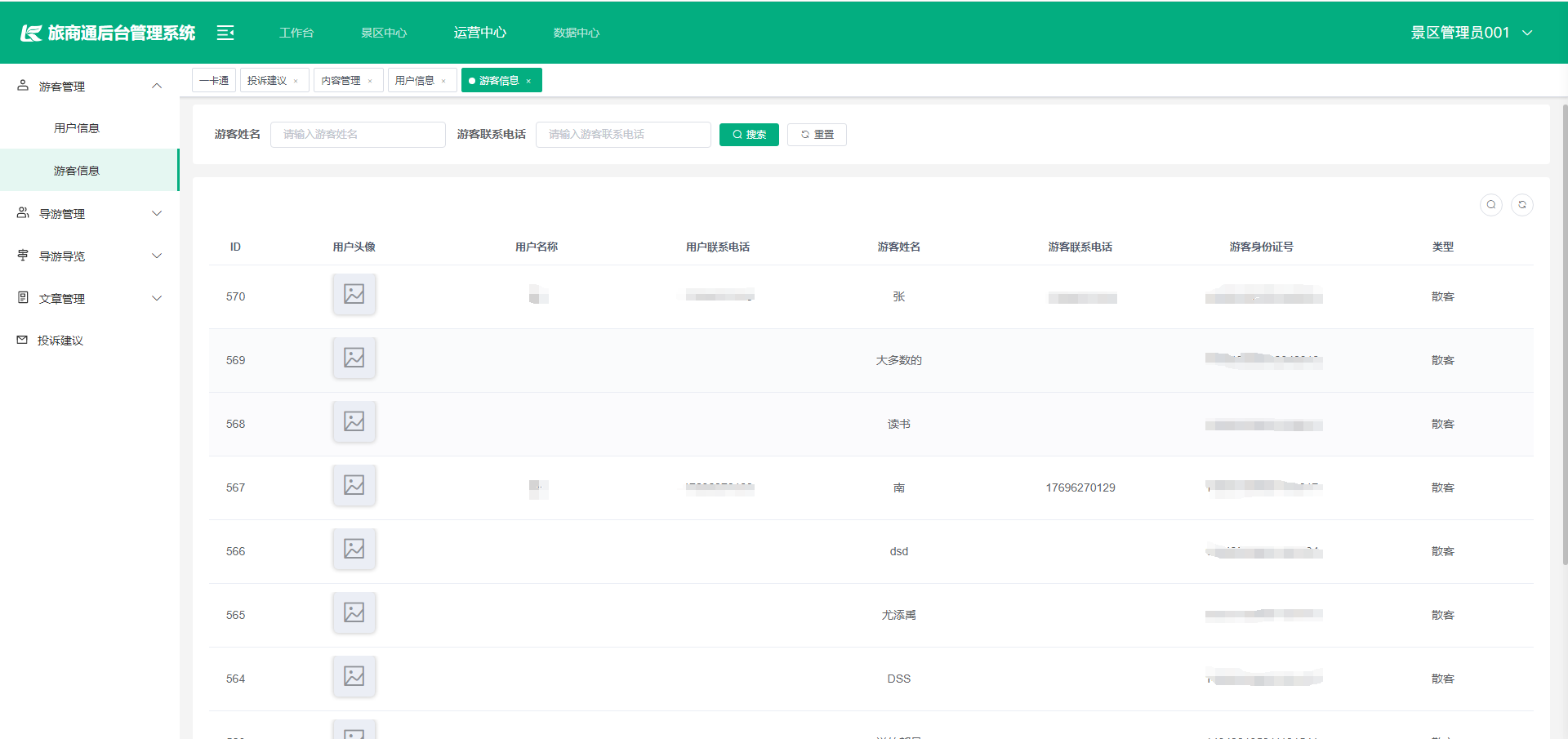Click the page vertical scrollbar
The width and height of the screenshot is (1568, 739).
[x=1565, y=335]
